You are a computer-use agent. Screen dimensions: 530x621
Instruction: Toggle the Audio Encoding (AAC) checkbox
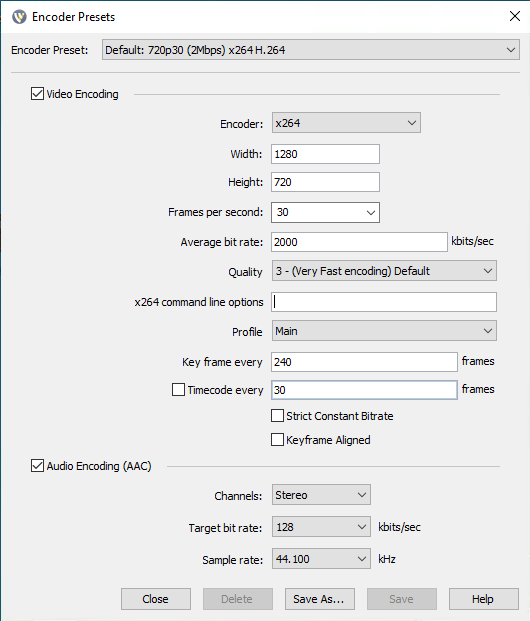pos(37,466)
